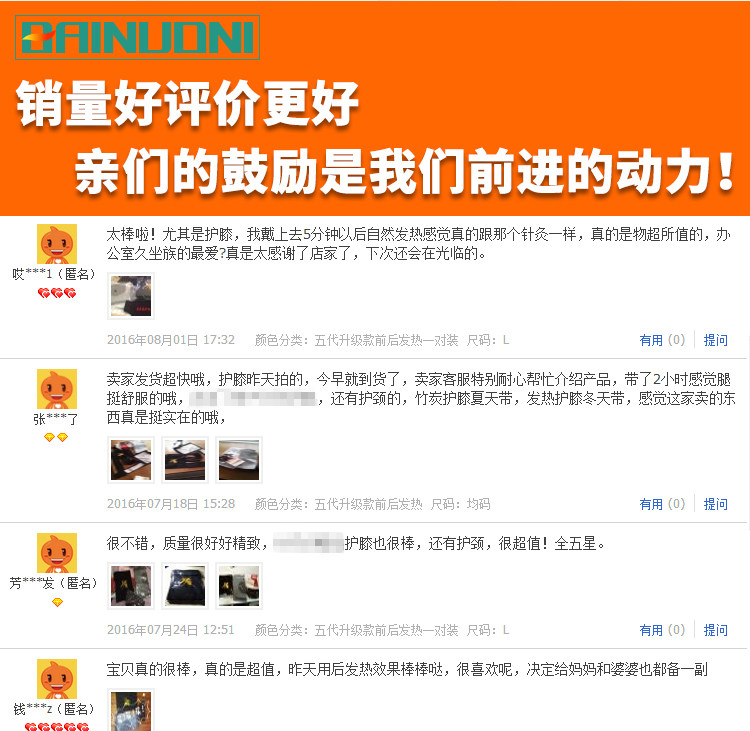Screen dimensions: 750x731
Task: Open avatar of reviewer 芳***发
Action: (57, 553)
